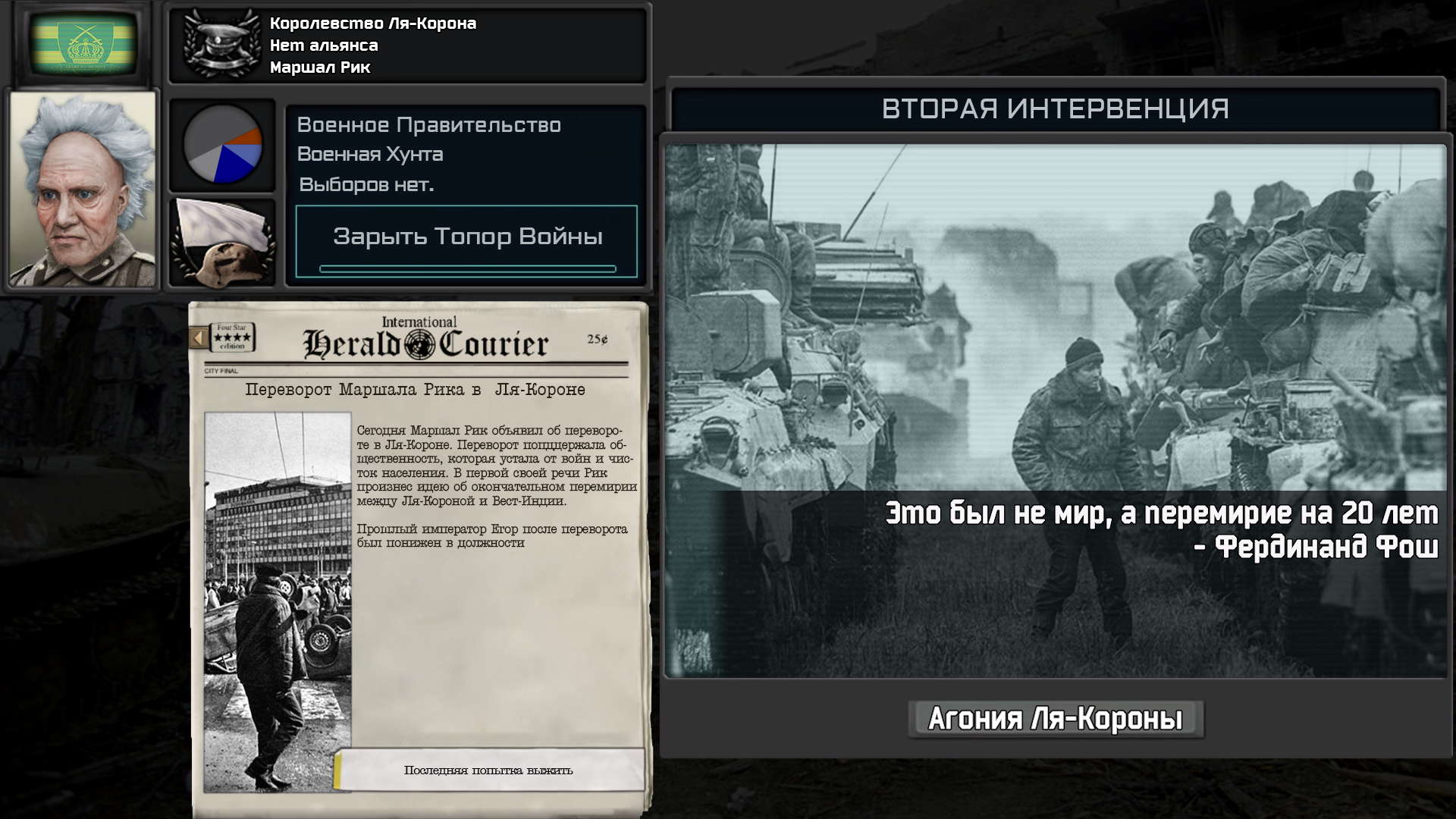This screenshot has height=819, width=1456.
Task: Click the Военное Правительство ideology label
Action: click(429, 125)
